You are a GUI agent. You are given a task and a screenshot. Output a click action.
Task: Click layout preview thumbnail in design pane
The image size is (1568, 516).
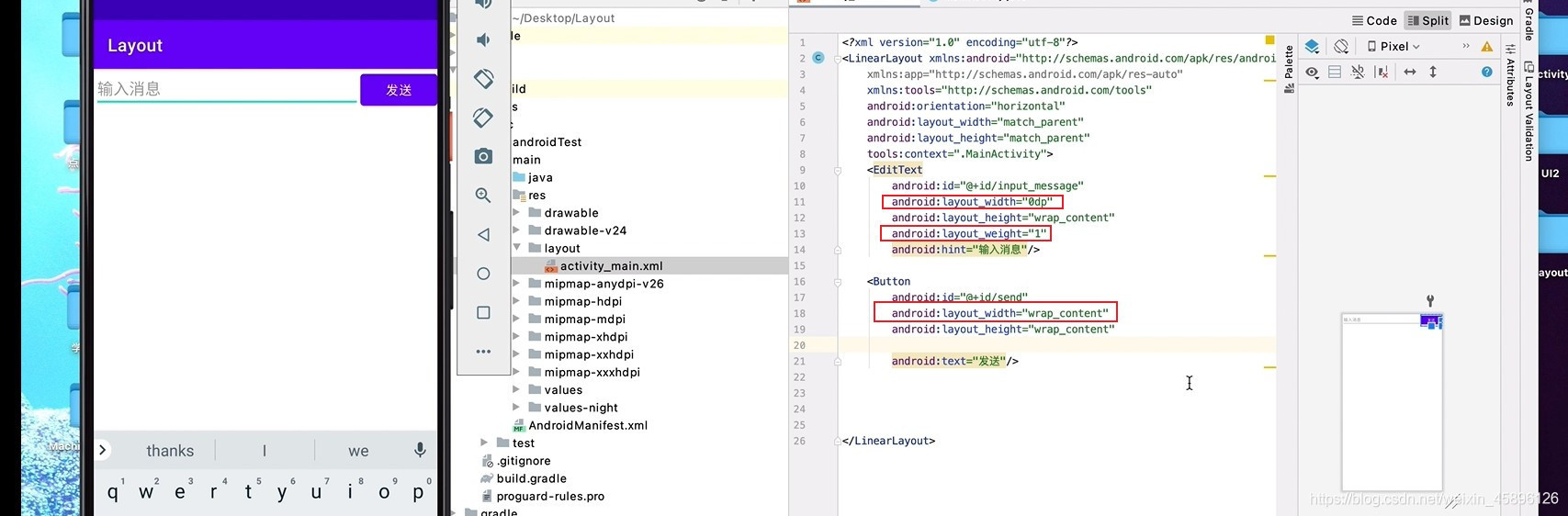[1392, 401]
